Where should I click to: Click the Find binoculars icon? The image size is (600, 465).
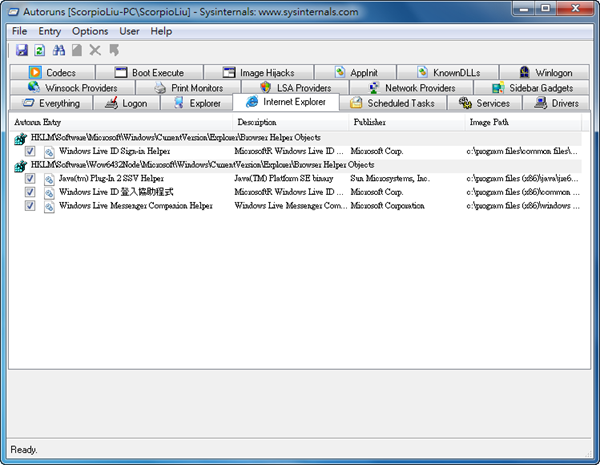(x=58, y=49)
